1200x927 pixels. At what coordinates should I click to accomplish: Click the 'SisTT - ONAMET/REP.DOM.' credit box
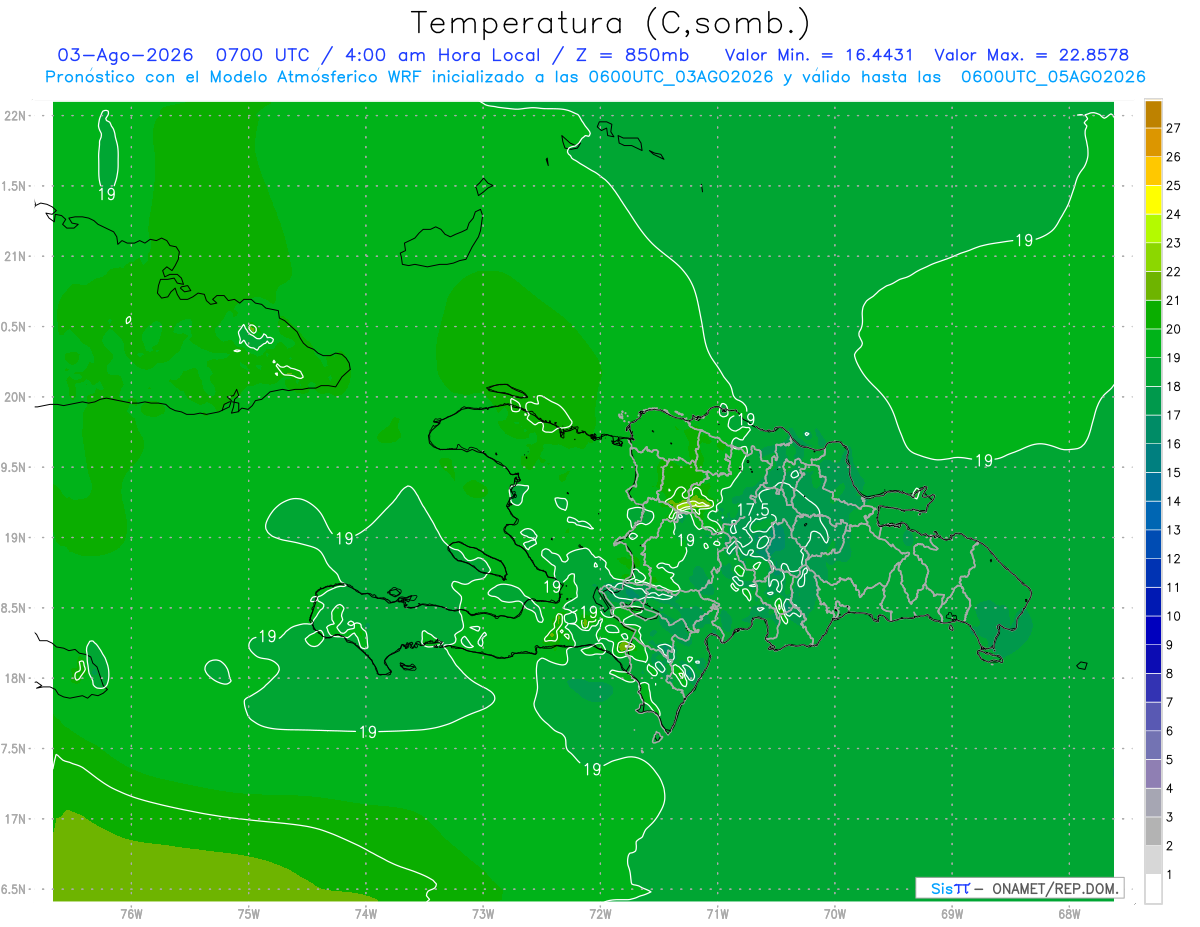click(x=1019, y=888)
